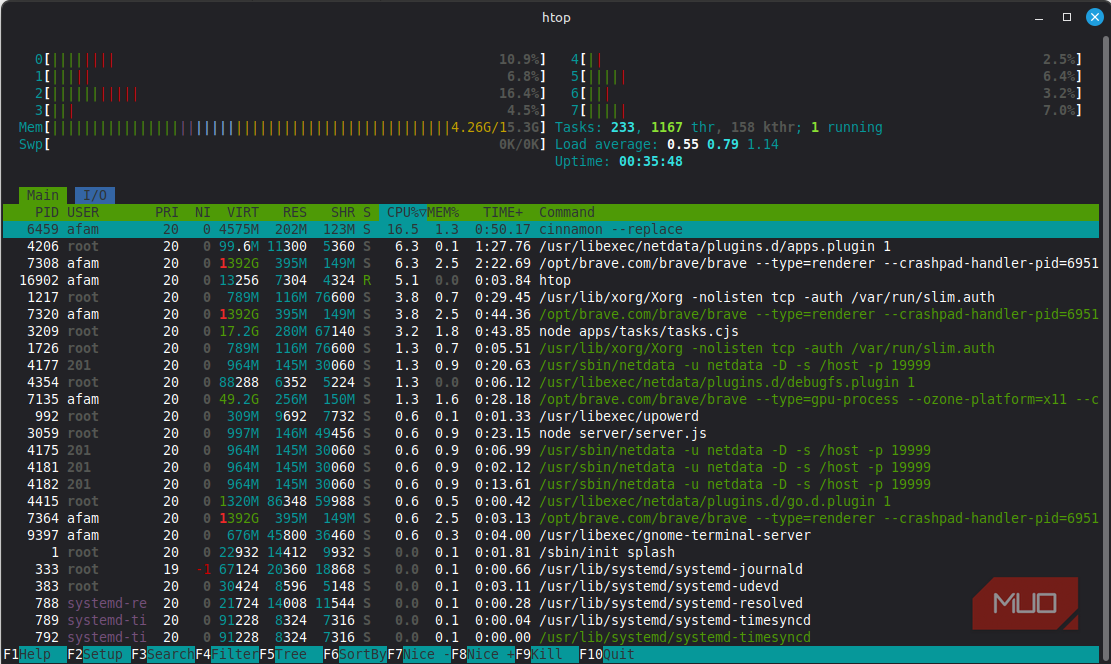Click the CPU 2 usage meter
The image size is (1111, 664).
(291, 94)
